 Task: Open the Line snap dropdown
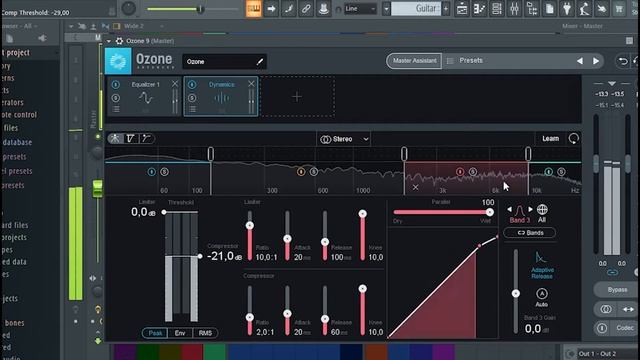(360, 9)
